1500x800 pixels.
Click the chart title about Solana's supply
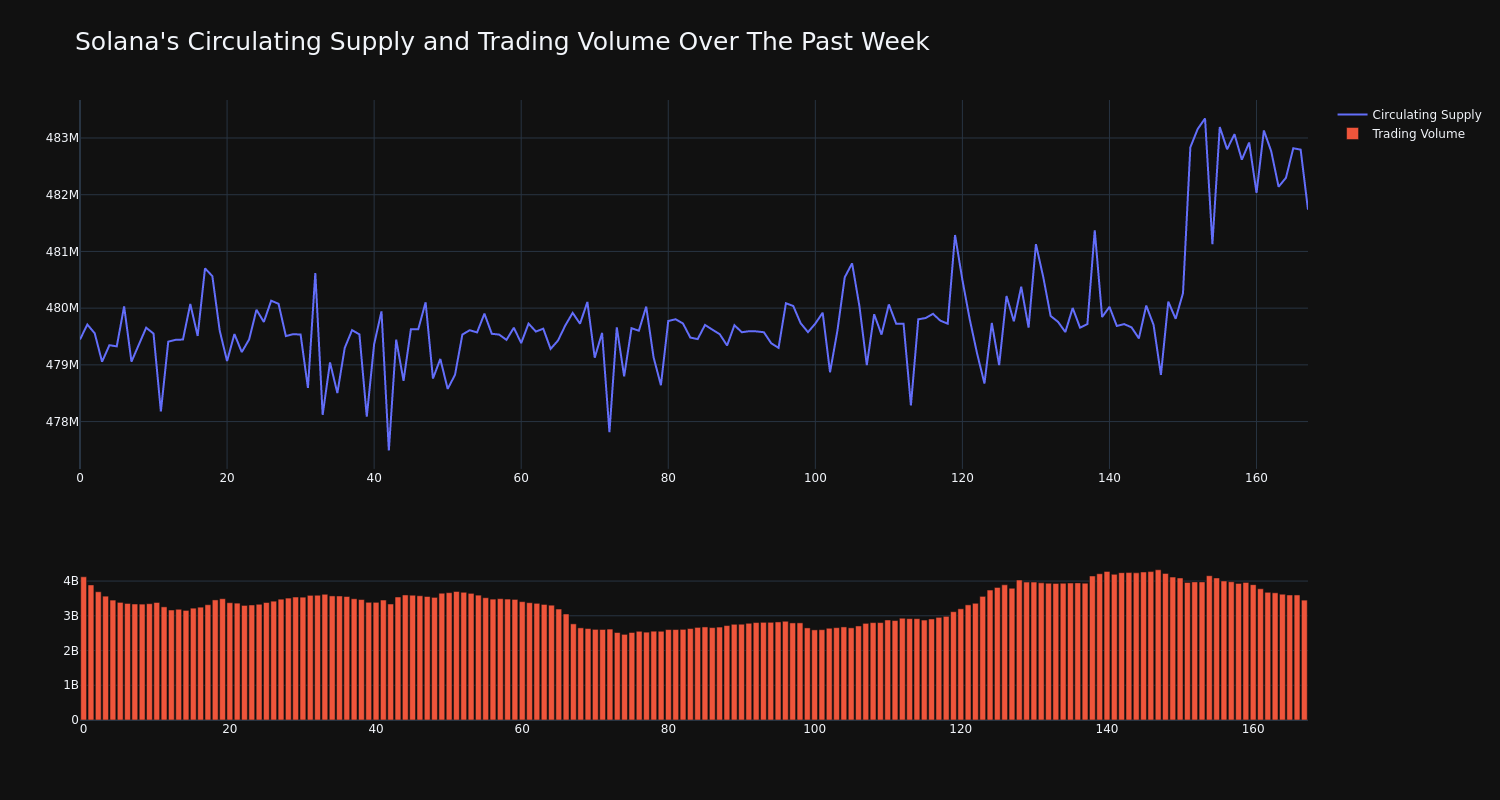[502, 42]
